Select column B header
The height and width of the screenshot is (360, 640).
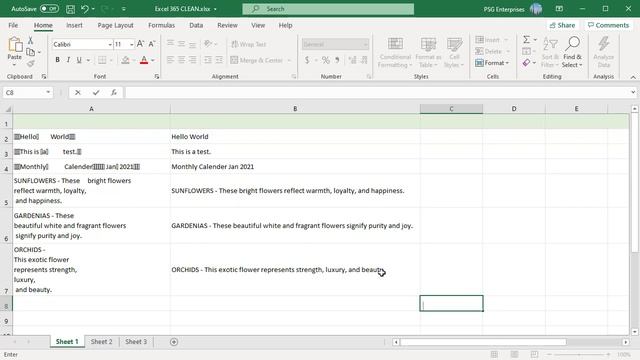[x=295, y=109]
